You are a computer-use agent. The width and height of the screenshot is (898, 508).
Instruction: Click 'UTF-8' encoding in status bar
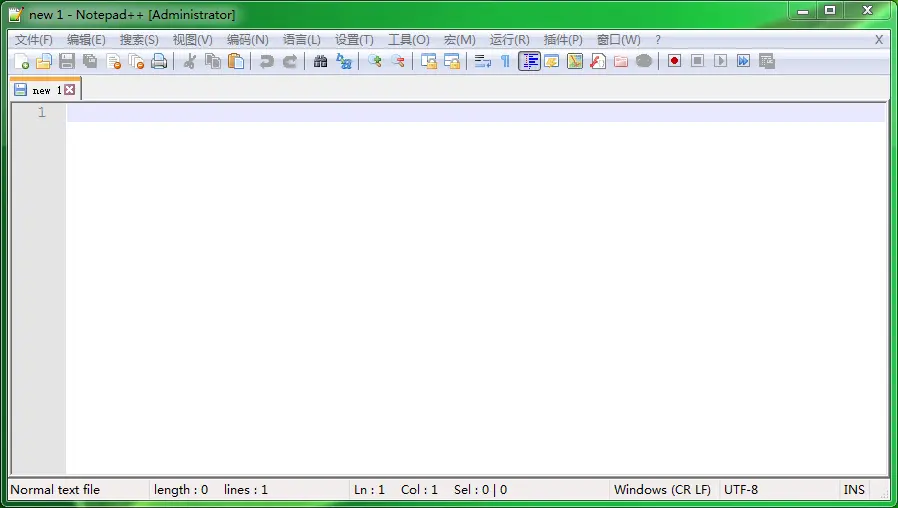point(741,490)
